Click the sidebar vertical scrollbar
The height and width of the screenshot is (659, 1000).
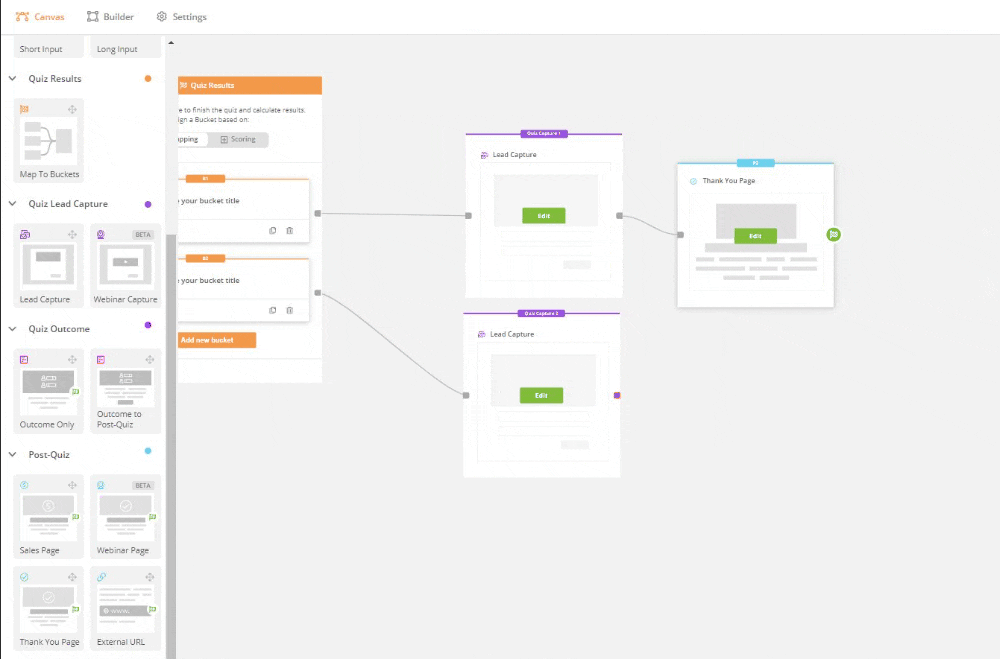coord(171,447)
